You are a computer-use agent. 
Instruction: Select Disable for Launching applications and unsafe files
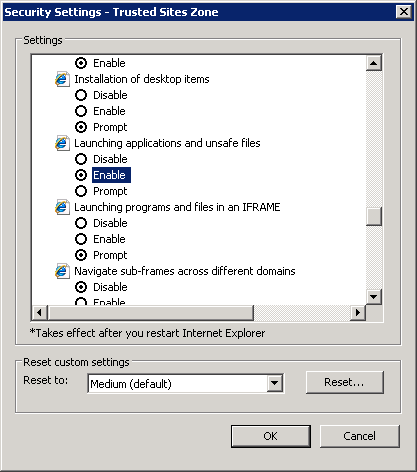click(81, 159)
